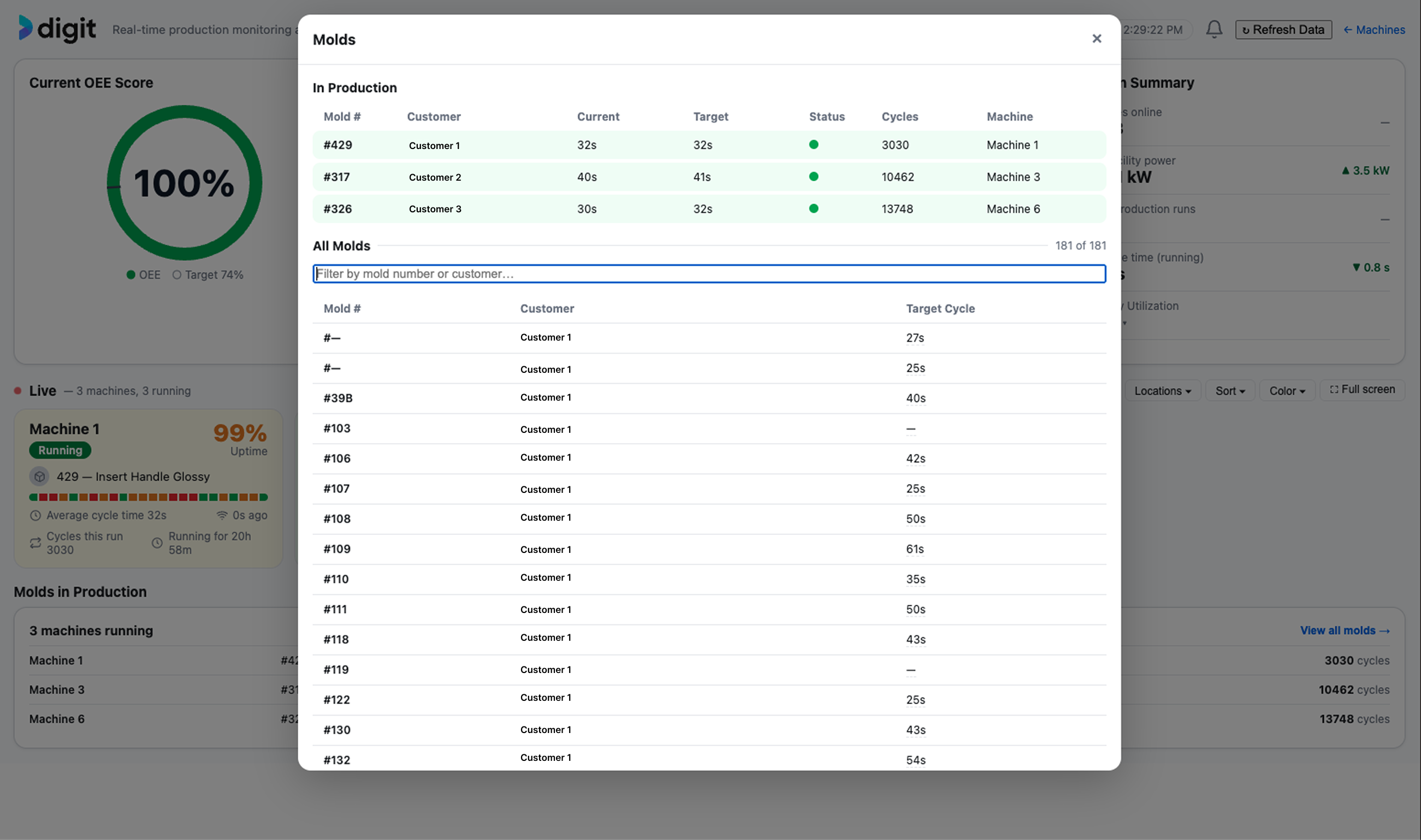Click Machine 3 cell in mold #317 row

1013,177
